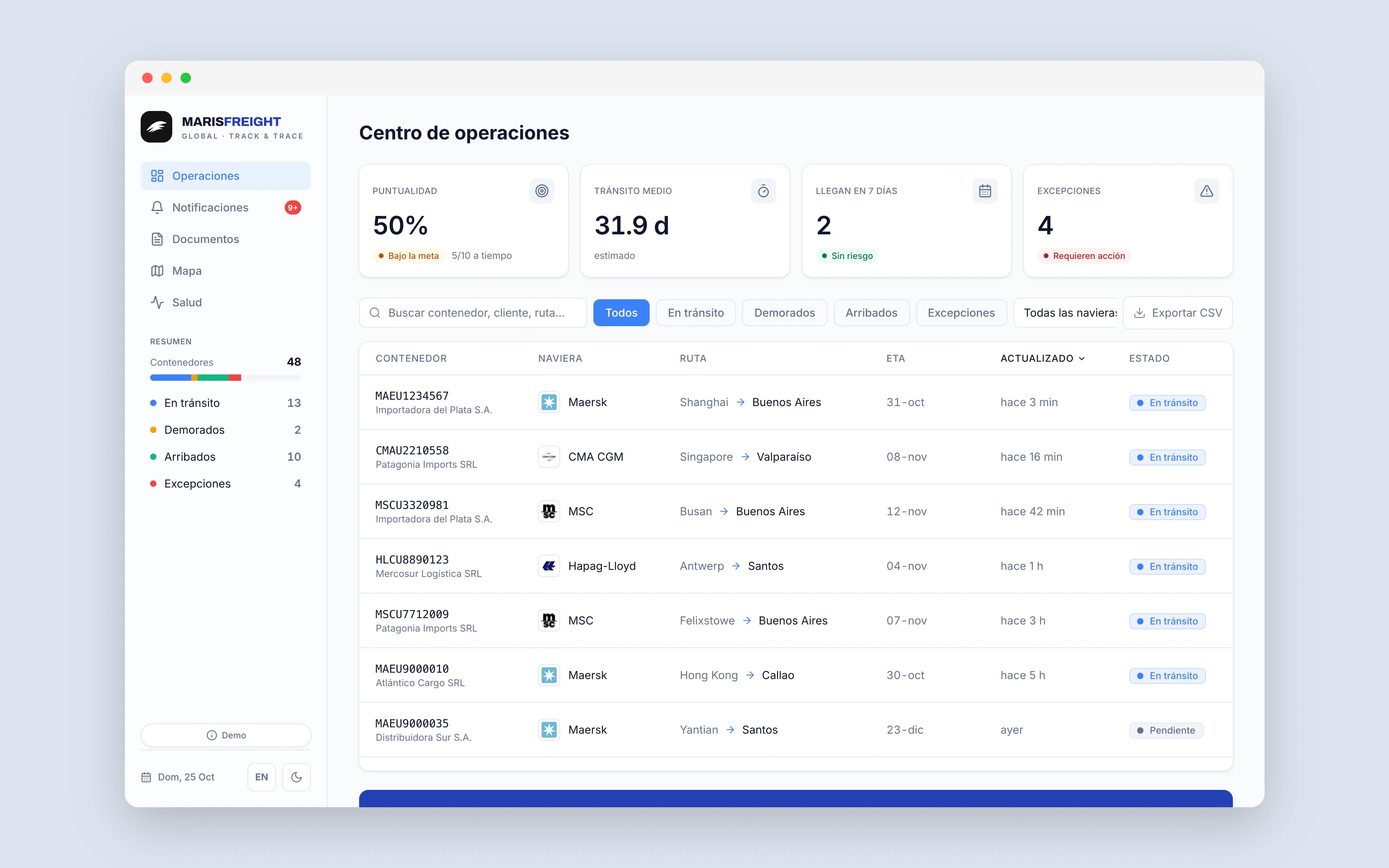Click the Maersk logo in MAEU9000010 row
The image size is (1389, 868).
[x=549, y=675]
